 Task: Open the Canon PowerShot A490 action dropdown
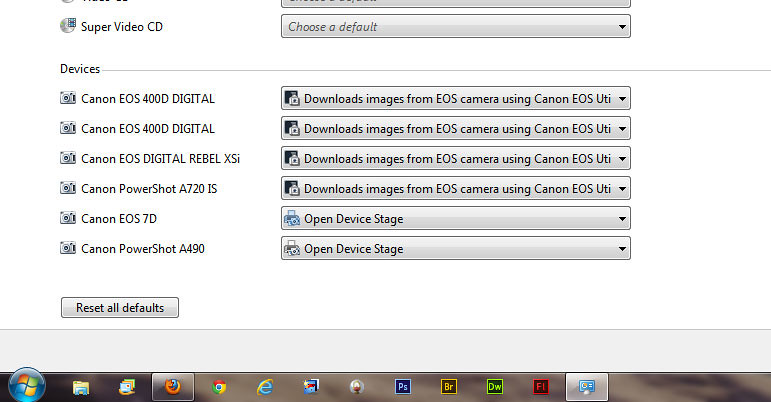[x=455, y=248]
